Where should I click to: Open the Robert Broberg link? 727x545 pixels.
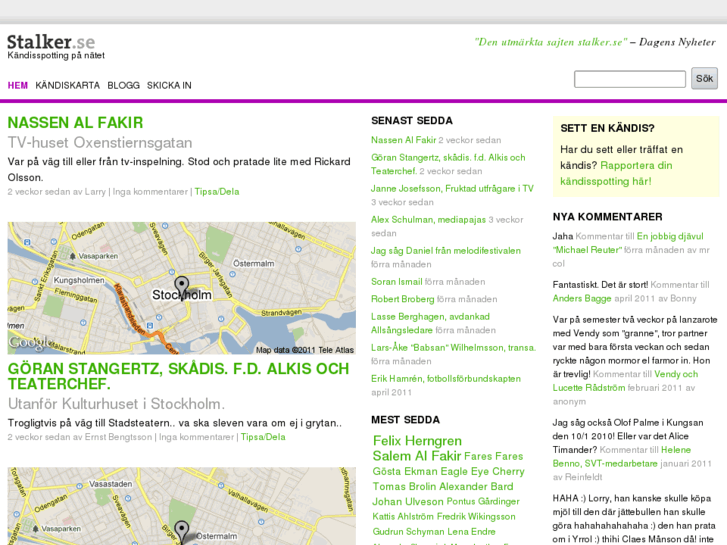tap(402, 299)
